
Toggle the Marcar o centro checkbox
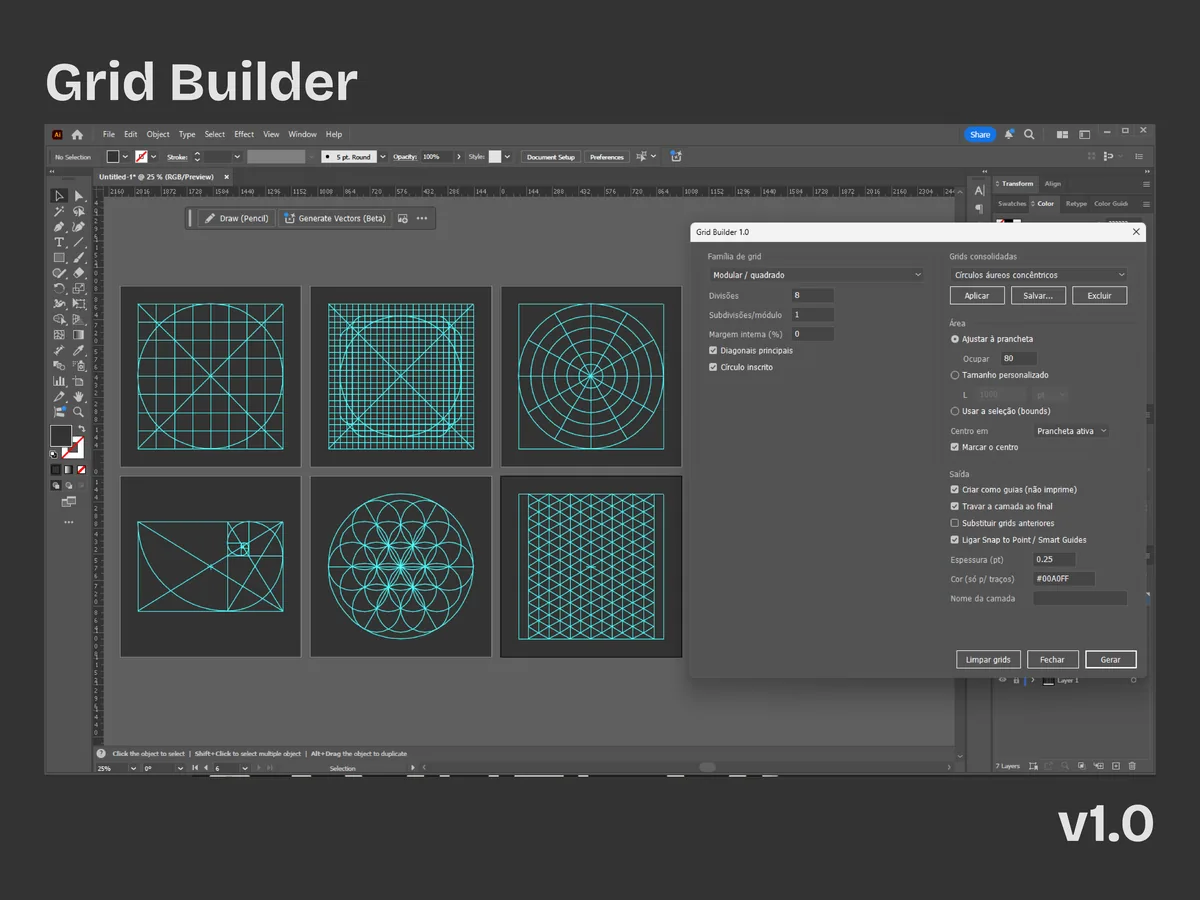955,447
